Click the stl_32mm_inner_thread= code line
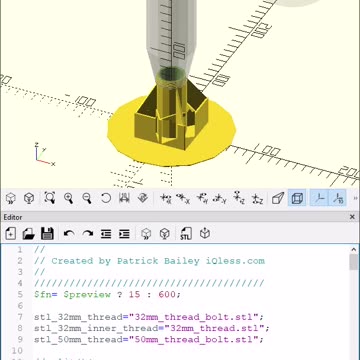The image size is (360, 360). click(152, 328)
